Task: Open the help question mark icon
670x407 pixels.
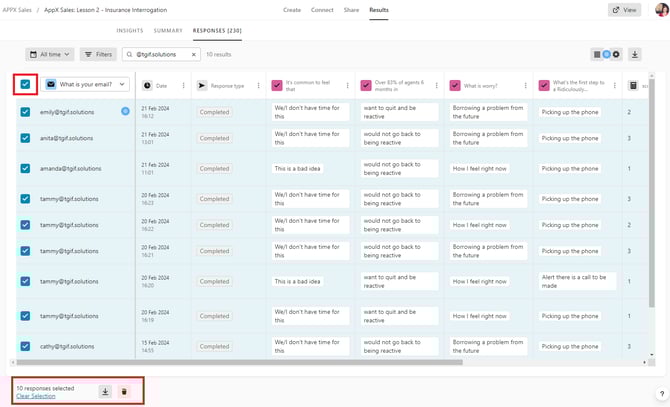Action: tap(661, 394)
